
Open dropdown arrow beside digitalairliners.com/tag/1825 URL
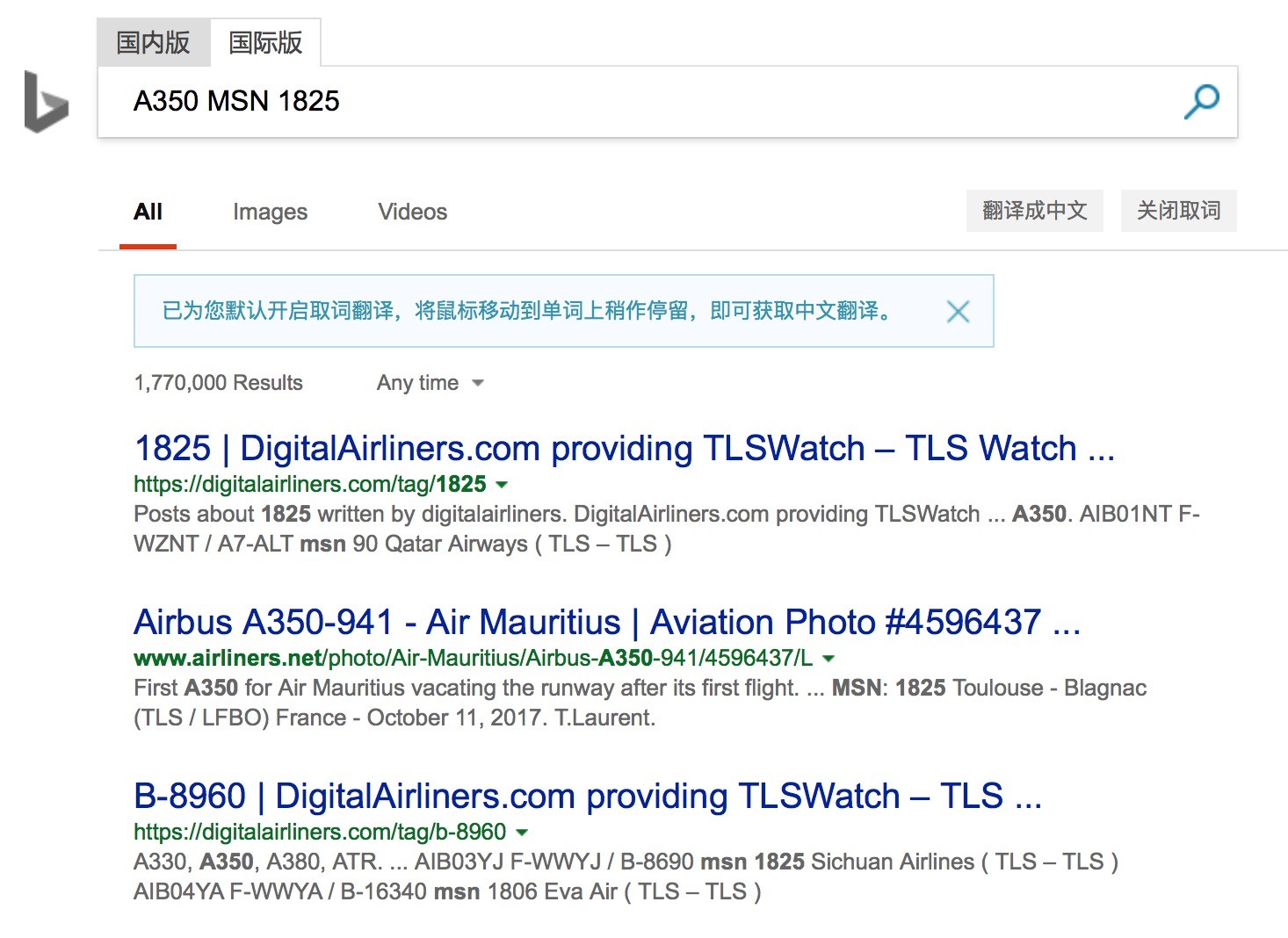502,484
